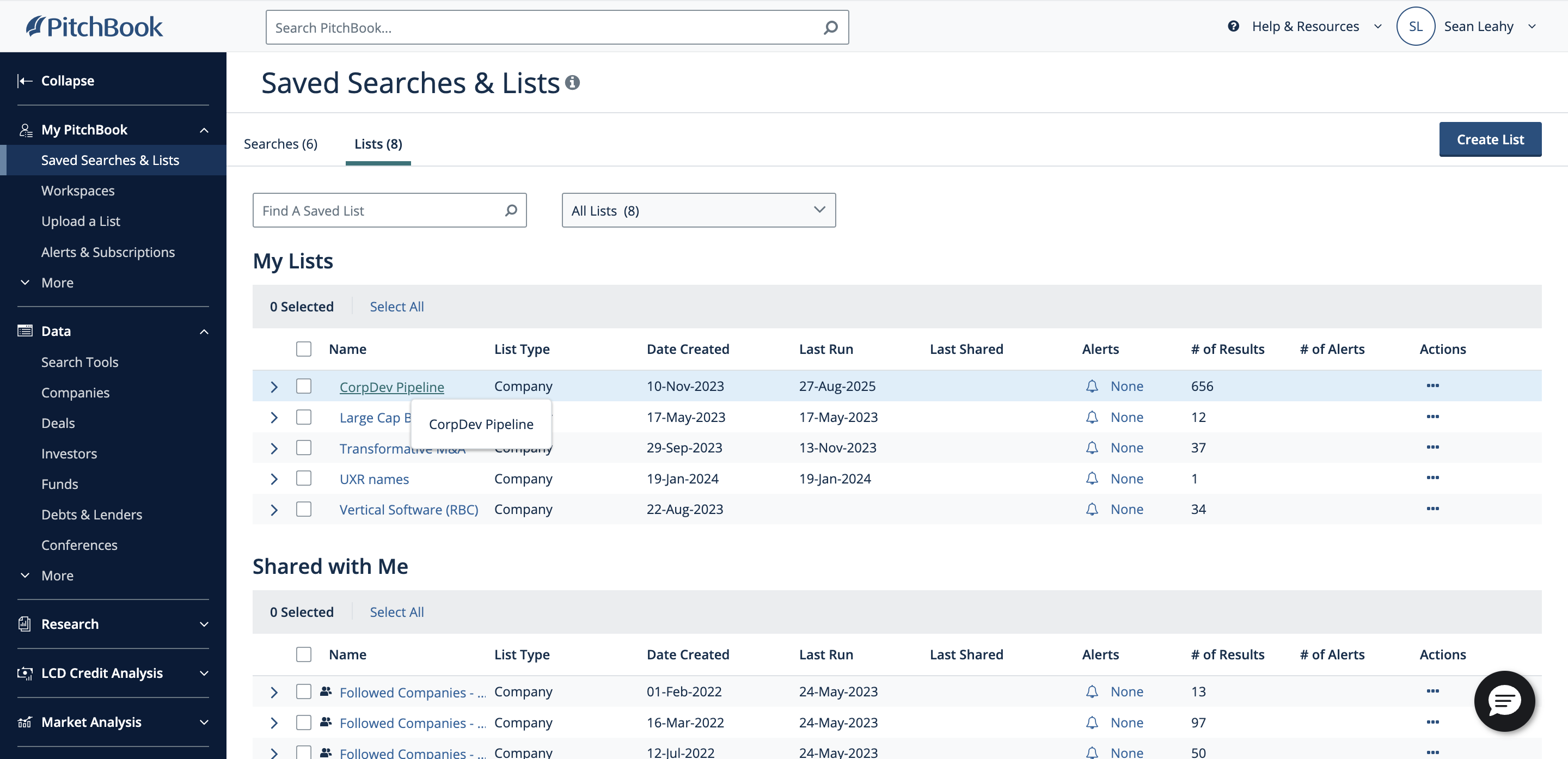Screen dimensions: 1568x759
Task: Open the alert bell for CorpDev Pipeline
Action: pos(1092,386)
